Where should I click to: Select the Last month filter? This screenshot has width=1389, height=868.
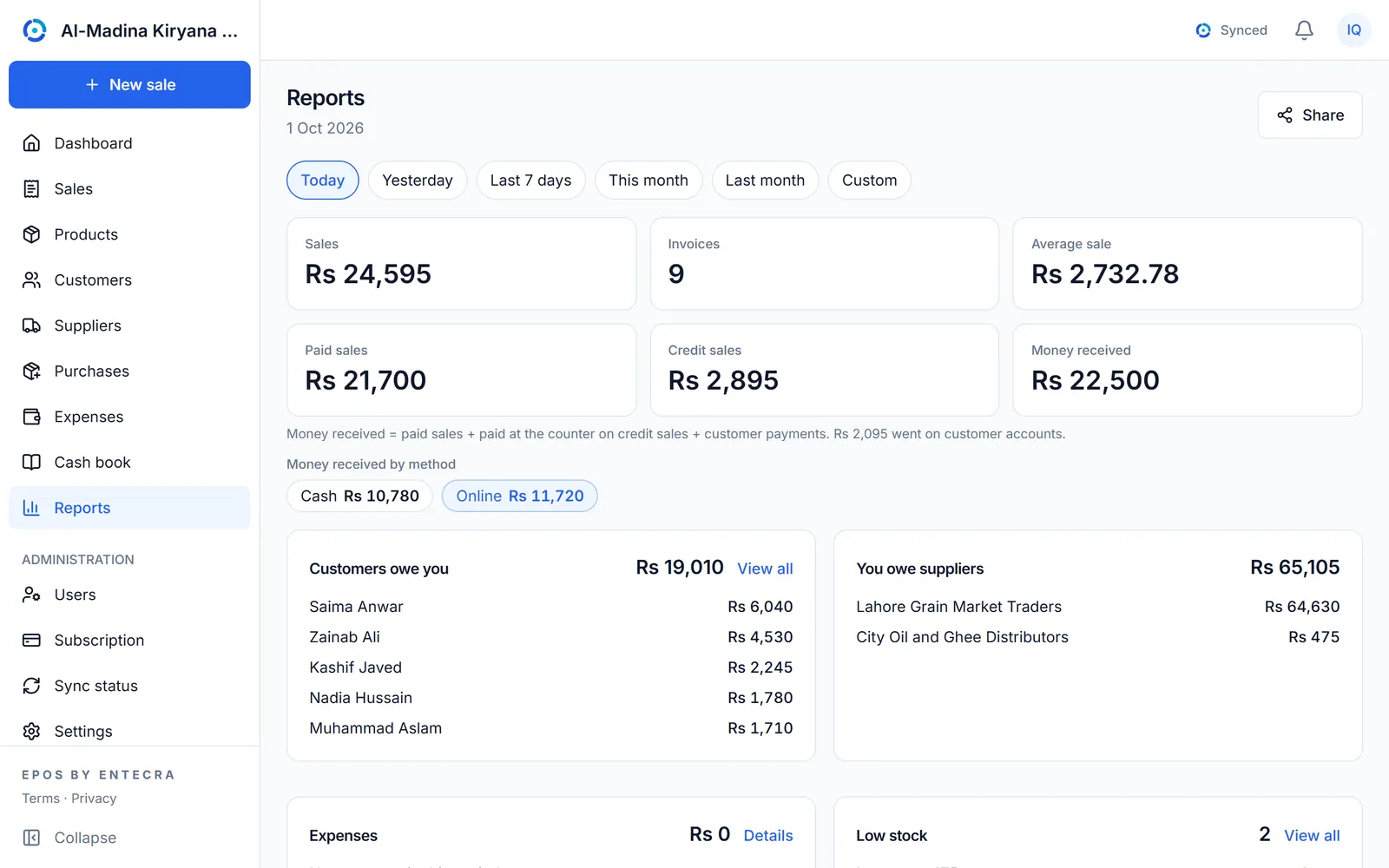tap(765, 180)
